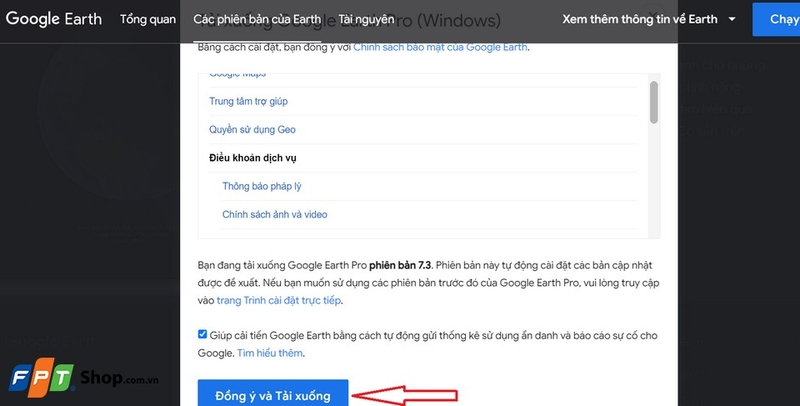The image size is (800, 406).
Task: Click the blue Chạy button
Action: pos(777,19)
